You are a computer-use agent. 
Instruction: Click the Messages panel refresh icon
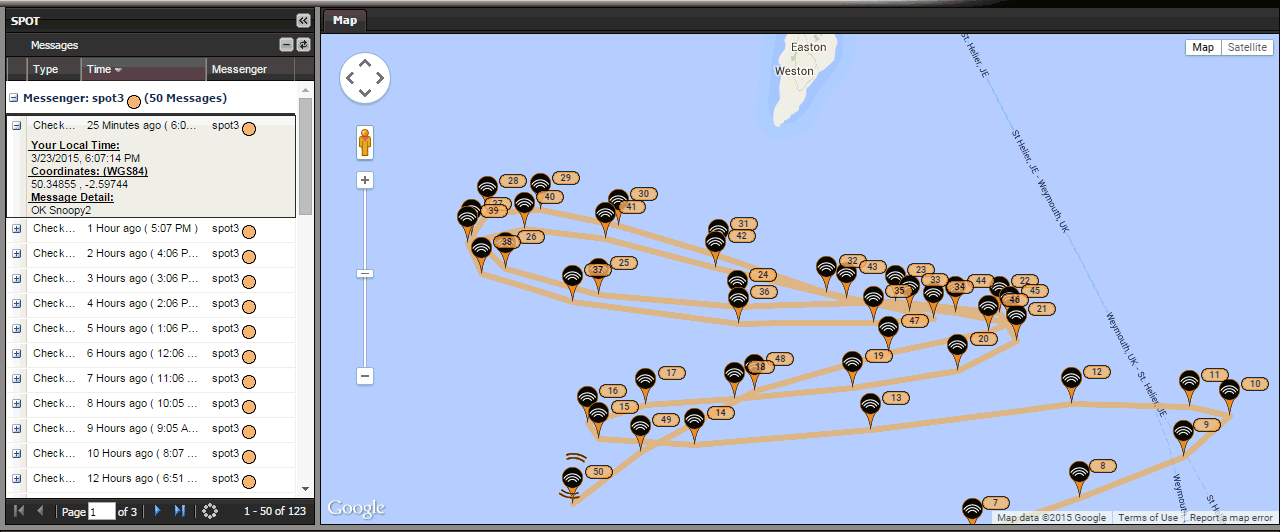[303, 45]
